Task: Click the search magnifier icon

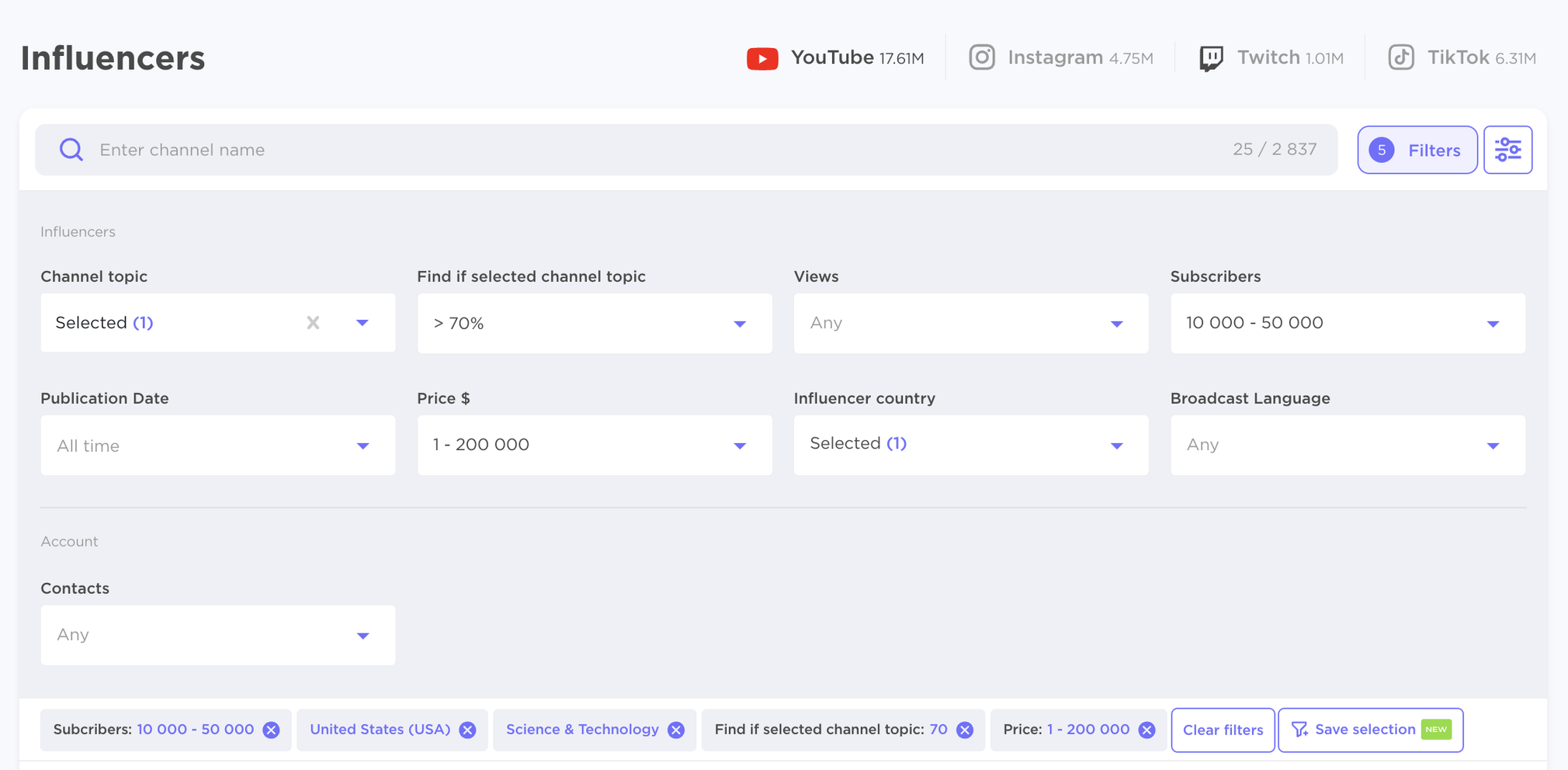Action: pyautogui.click(x=71, y=150)
